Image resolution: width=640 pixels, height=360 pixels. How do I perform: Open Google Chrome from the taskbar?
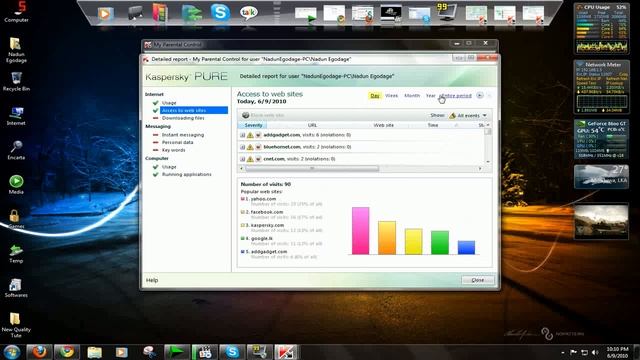click(x=67, y=351)
